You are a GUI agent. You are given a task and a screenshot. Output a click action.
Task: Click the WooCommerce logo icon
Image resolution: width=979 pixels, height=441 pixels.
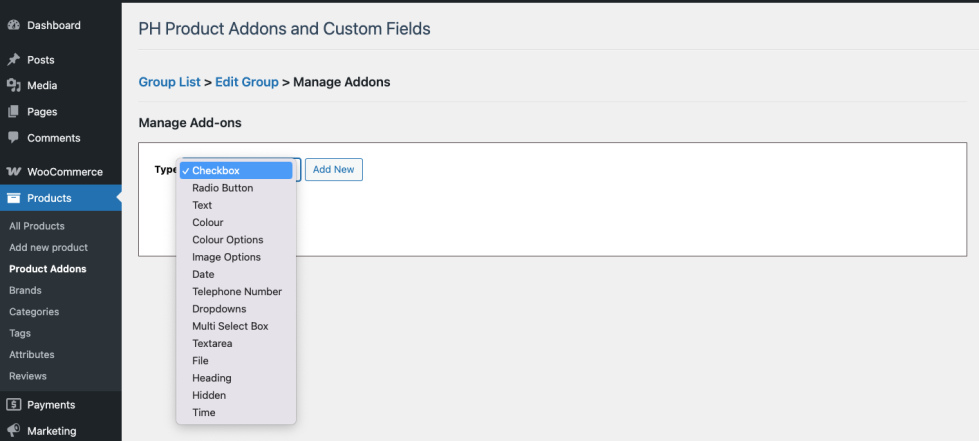coord(14,172)
